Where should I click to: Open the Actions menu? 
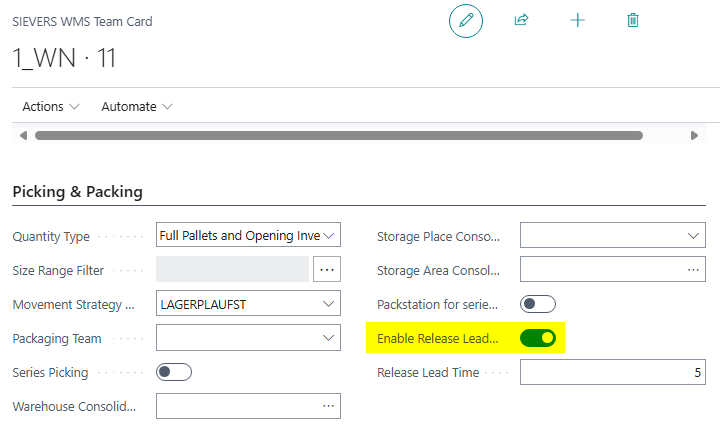[51, 106]
